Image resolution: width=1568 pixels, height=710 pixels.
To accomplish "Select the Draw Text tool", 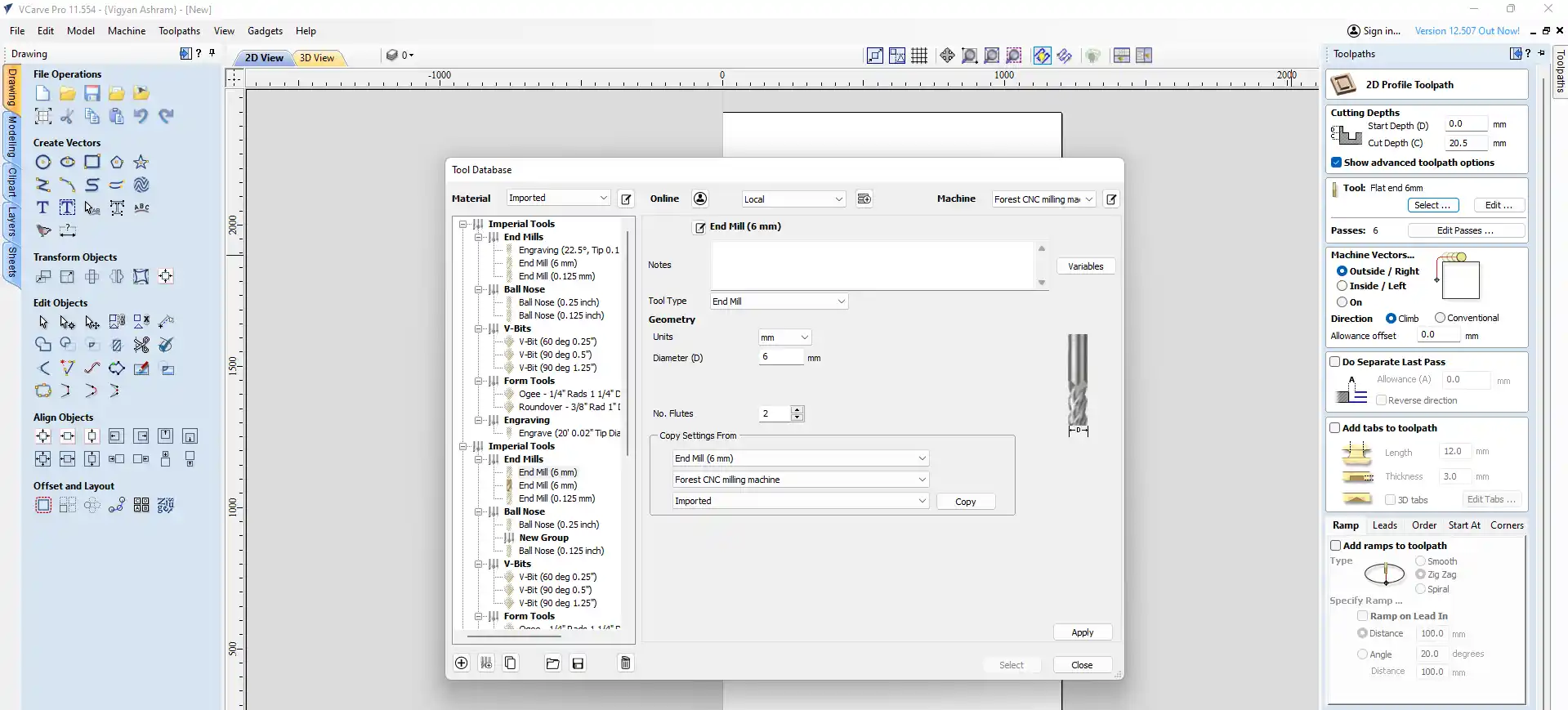I will 43,208.
